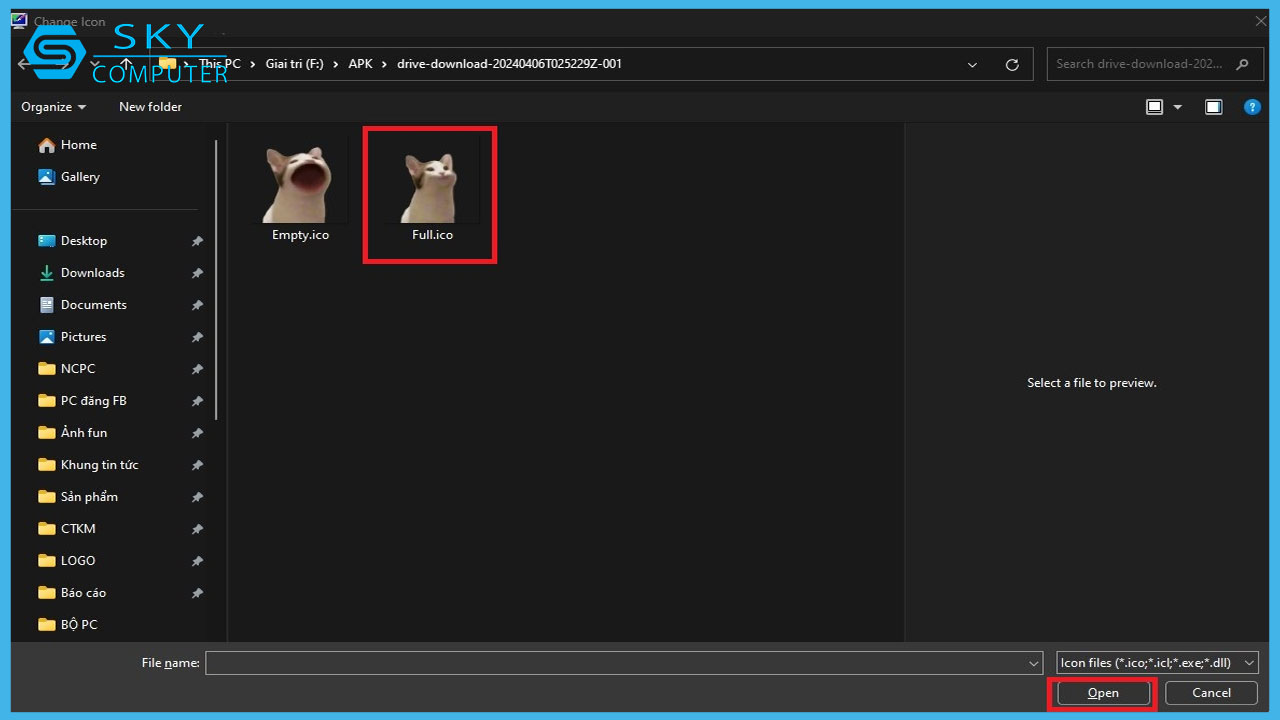Screen dimensions: 1280x720
Task: Click the File name input field
Action: 615,663
